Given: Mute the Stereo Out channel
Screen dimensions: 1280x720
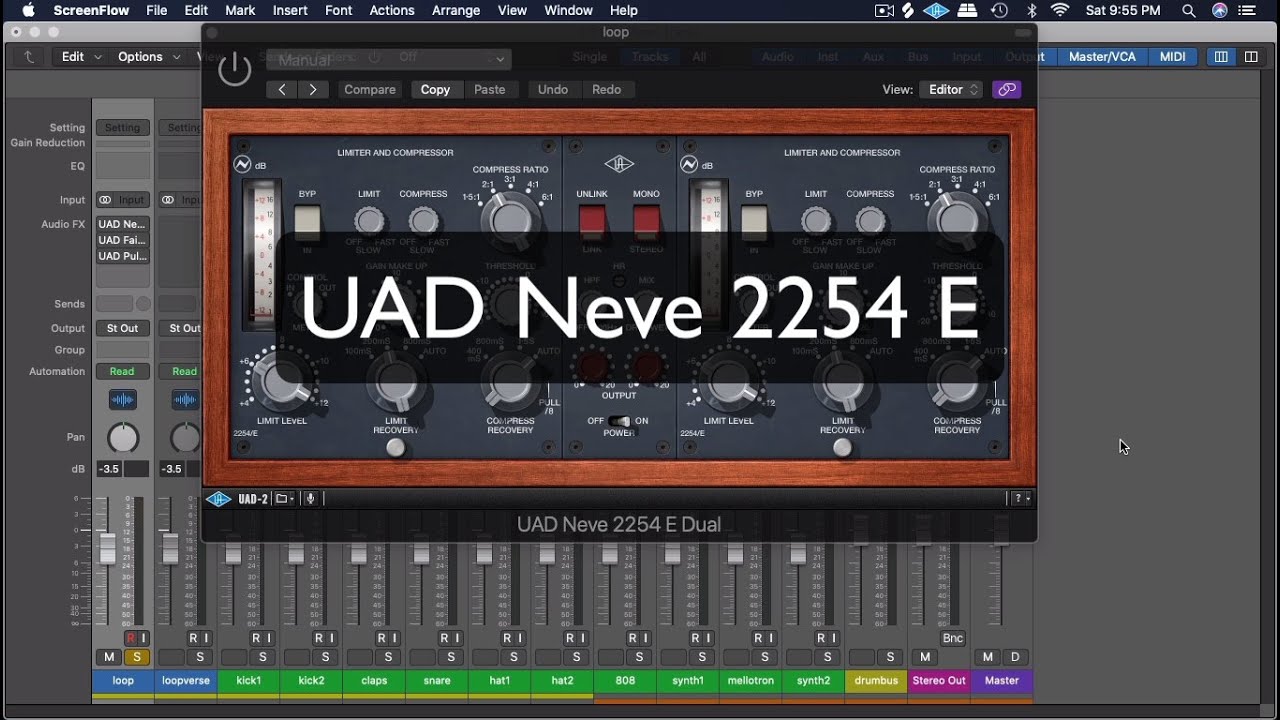Looking at the screenshot, I should pos(925,657).
